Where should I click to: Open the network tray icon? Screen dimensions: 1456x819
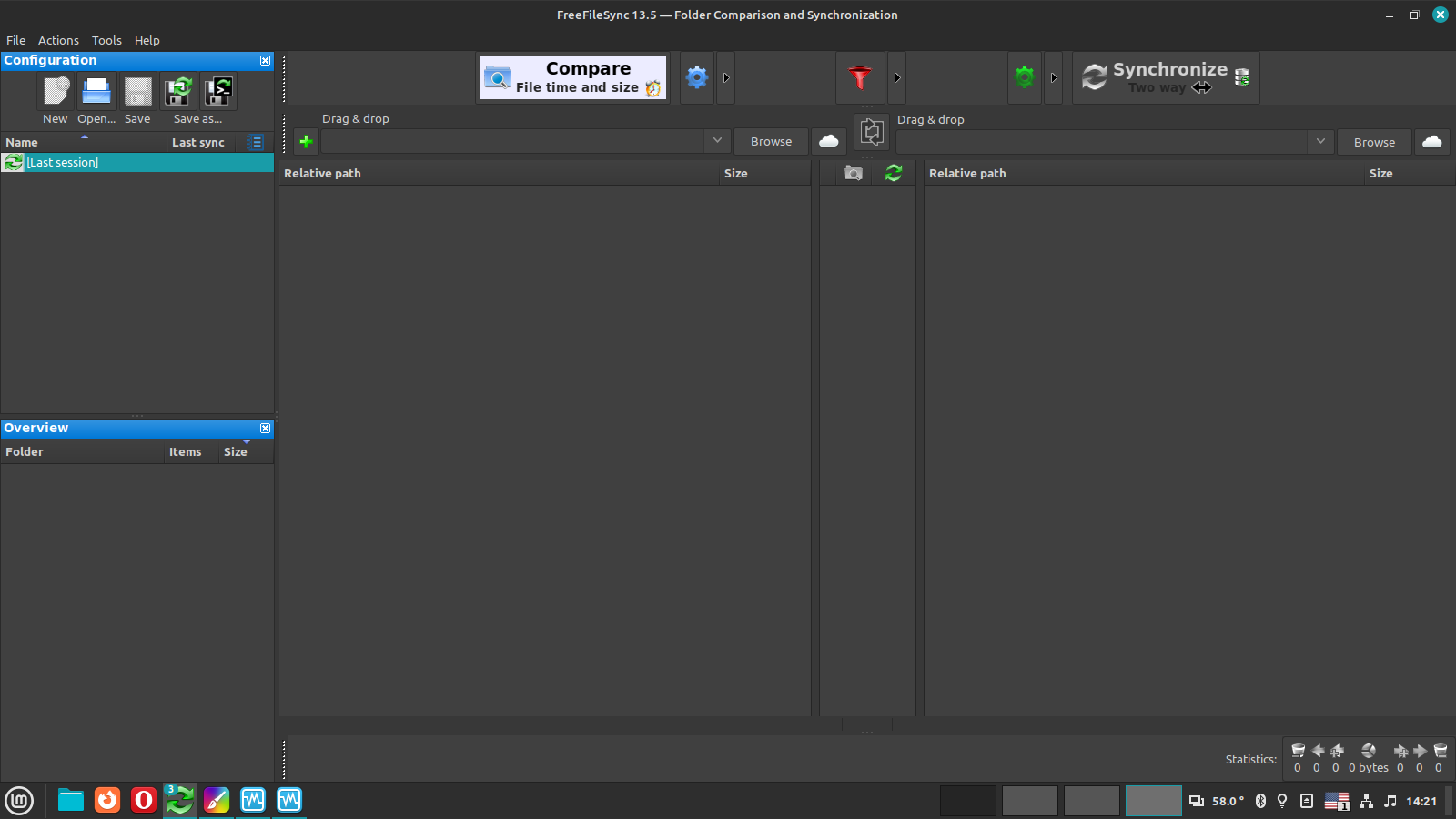[1366, 801]
